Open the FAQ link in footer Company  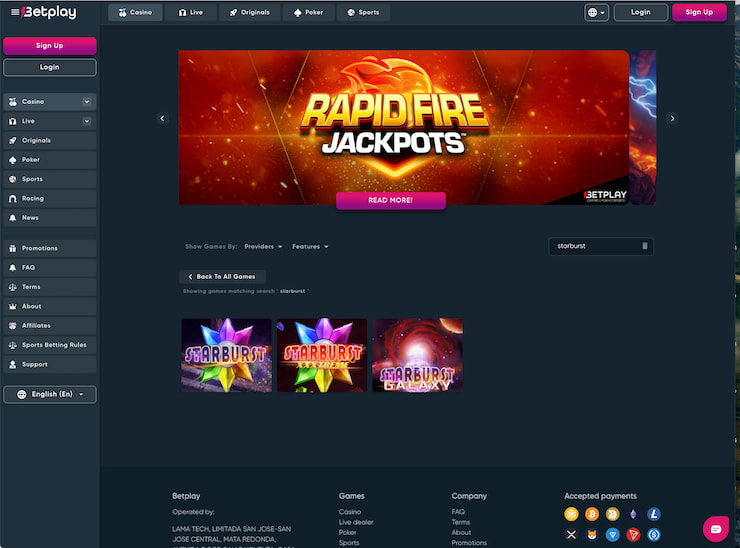coord(458,512)
